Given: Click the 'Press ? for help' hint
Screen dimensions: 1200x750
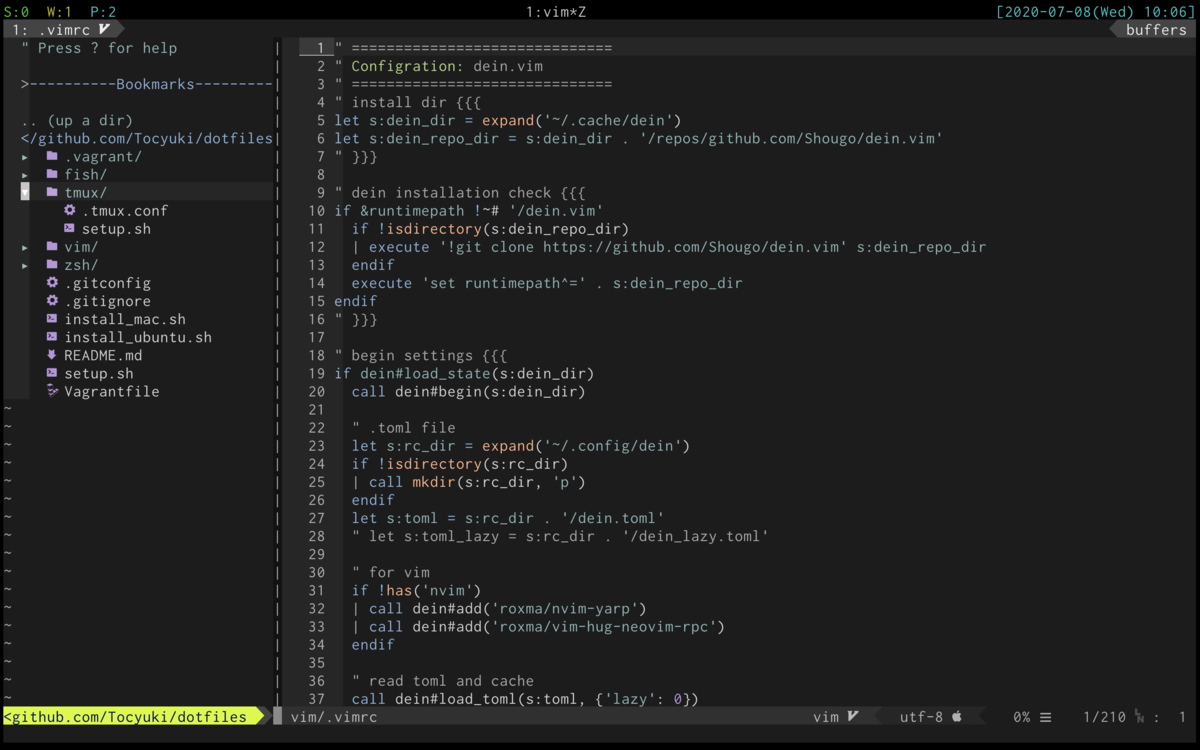Looking at the screenshot, I should click(99, 48).
